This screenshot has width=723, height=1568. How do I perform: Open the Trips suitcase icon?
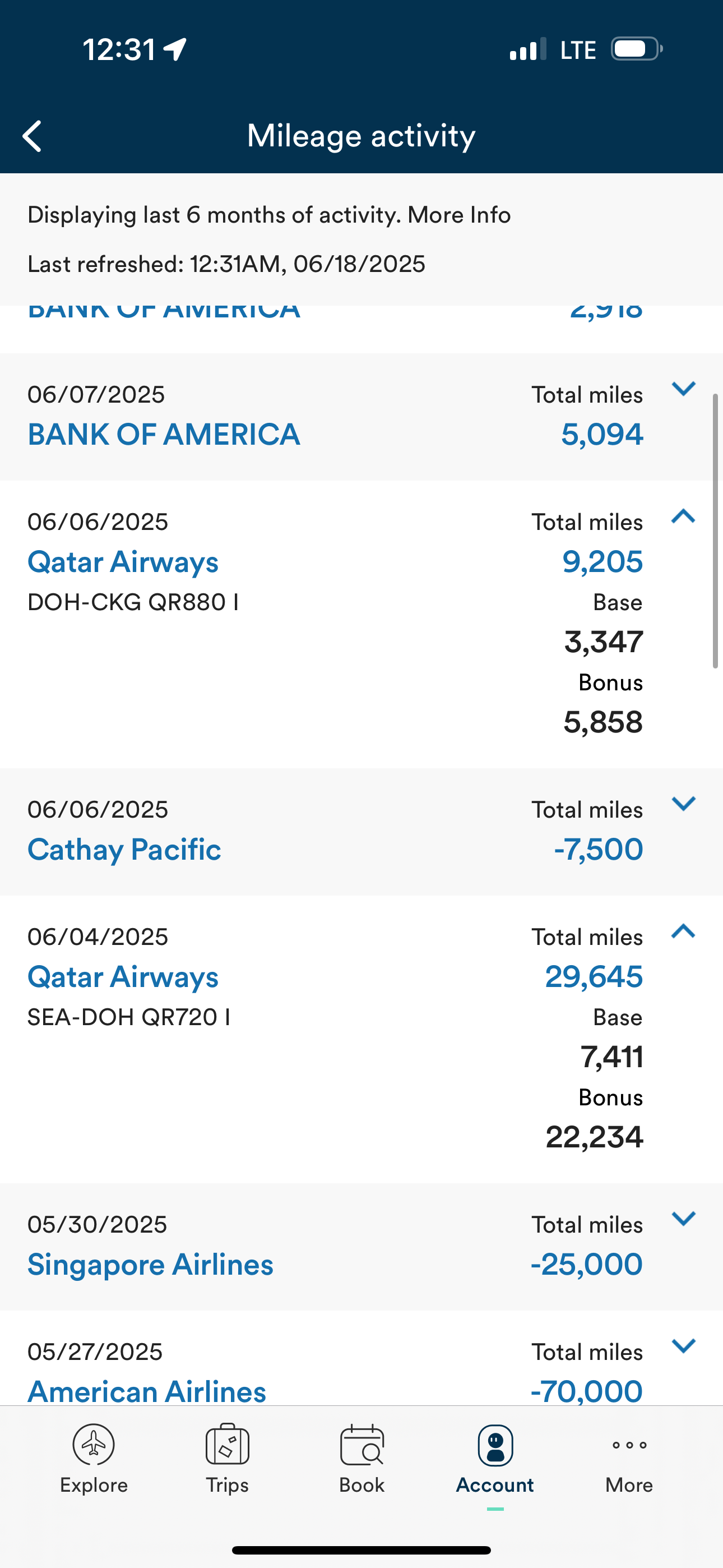227,1444
